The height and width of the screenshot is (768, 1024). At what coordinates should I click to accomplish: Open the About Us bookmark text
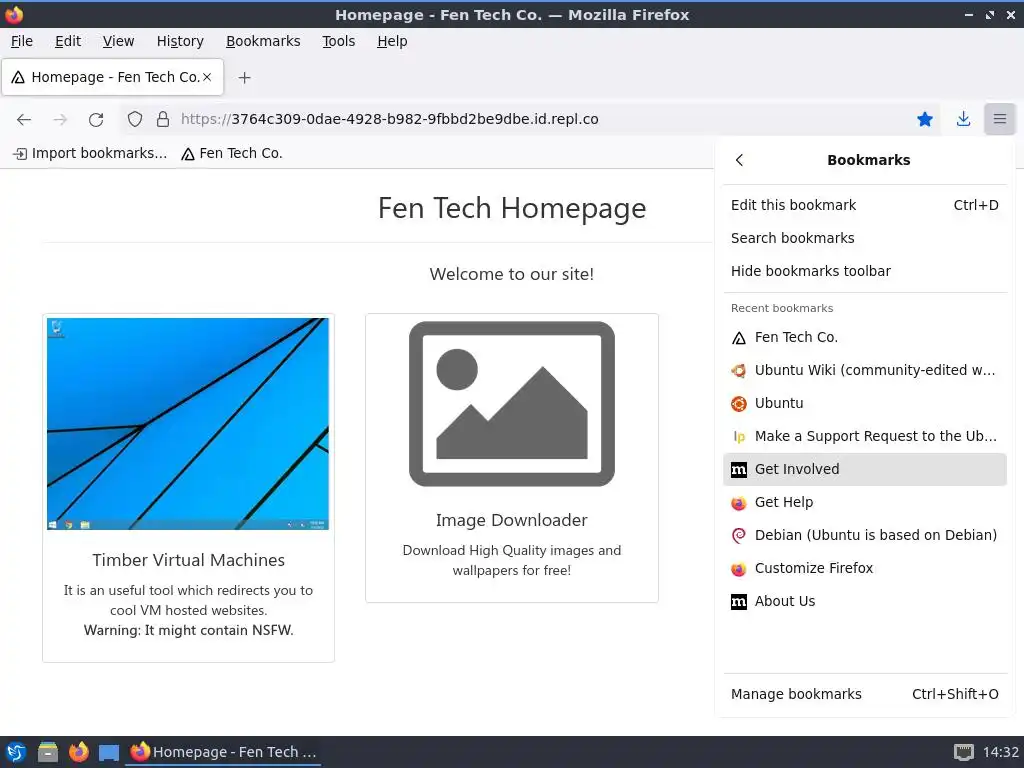785,601
